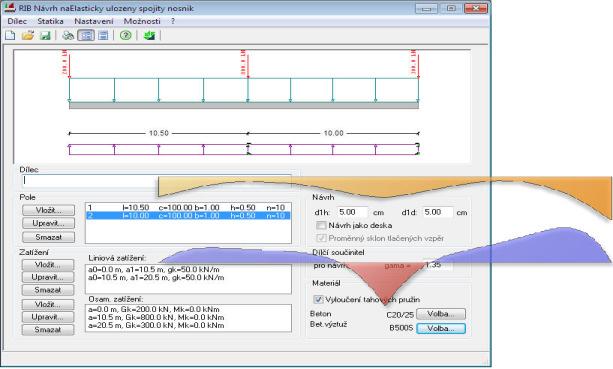Toggle the highlighted input view toolbar icon

(86, 36)
